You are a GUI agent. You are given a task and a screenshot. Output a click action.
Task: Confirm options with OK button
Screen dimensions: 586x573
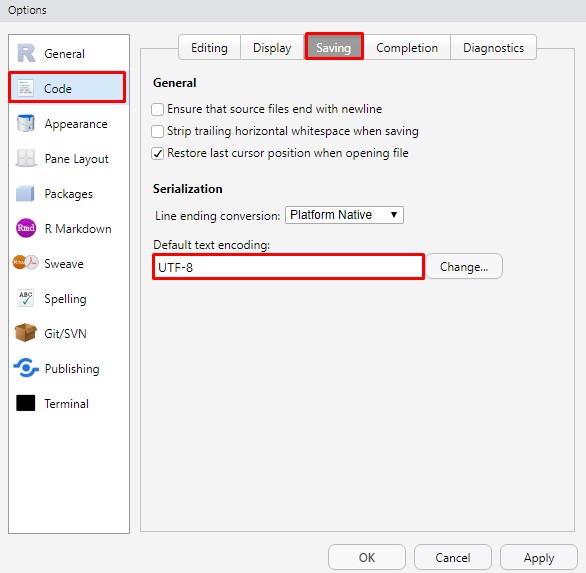click(x=367, y=557)
